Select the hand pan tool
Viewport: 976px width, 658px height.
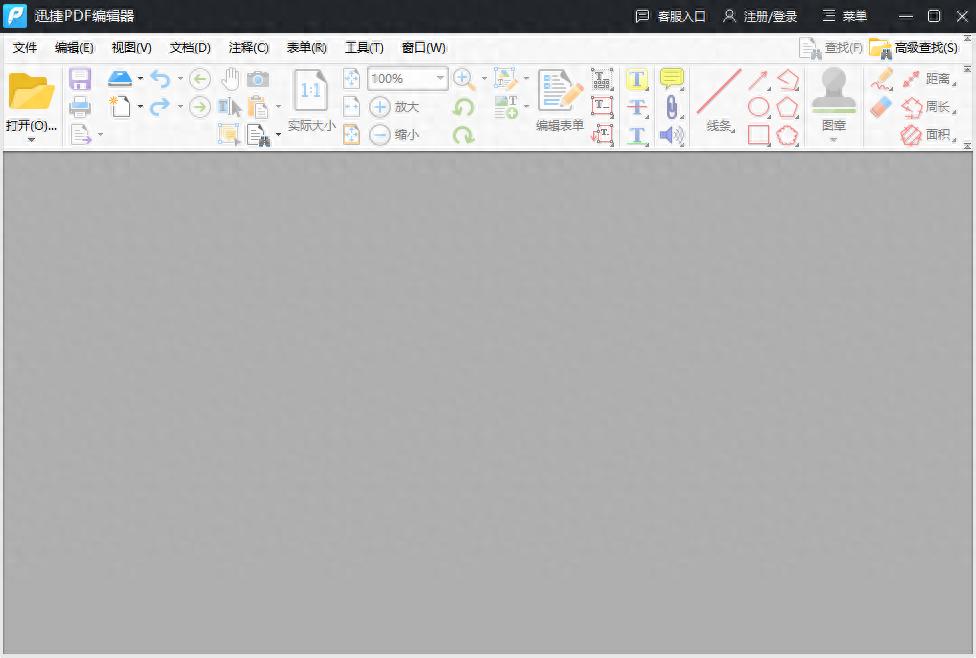(x=230, y=78)
